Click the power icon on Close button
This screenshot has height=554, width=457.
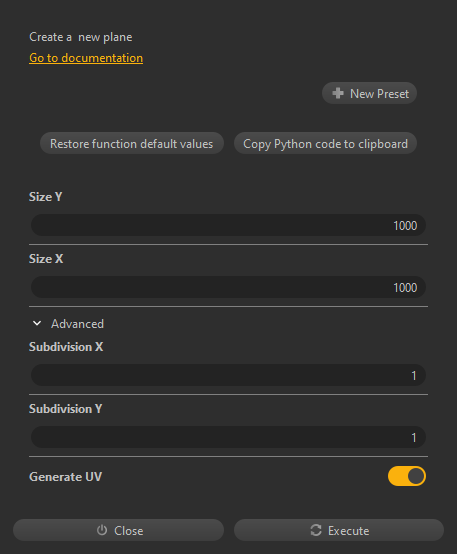pos(102,530)
